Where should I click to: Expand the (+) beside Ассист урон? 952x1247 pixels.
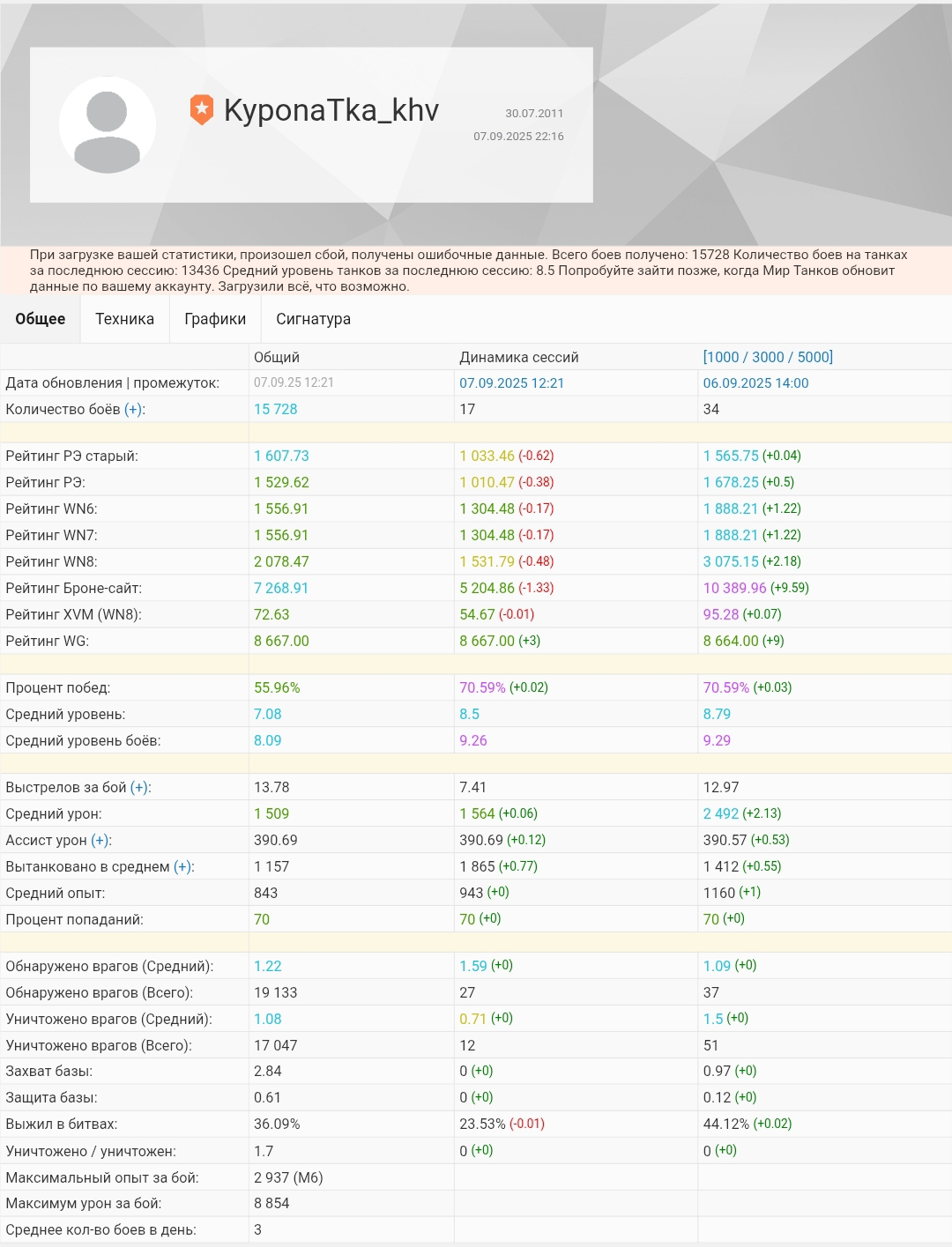(x=100, y=841)
